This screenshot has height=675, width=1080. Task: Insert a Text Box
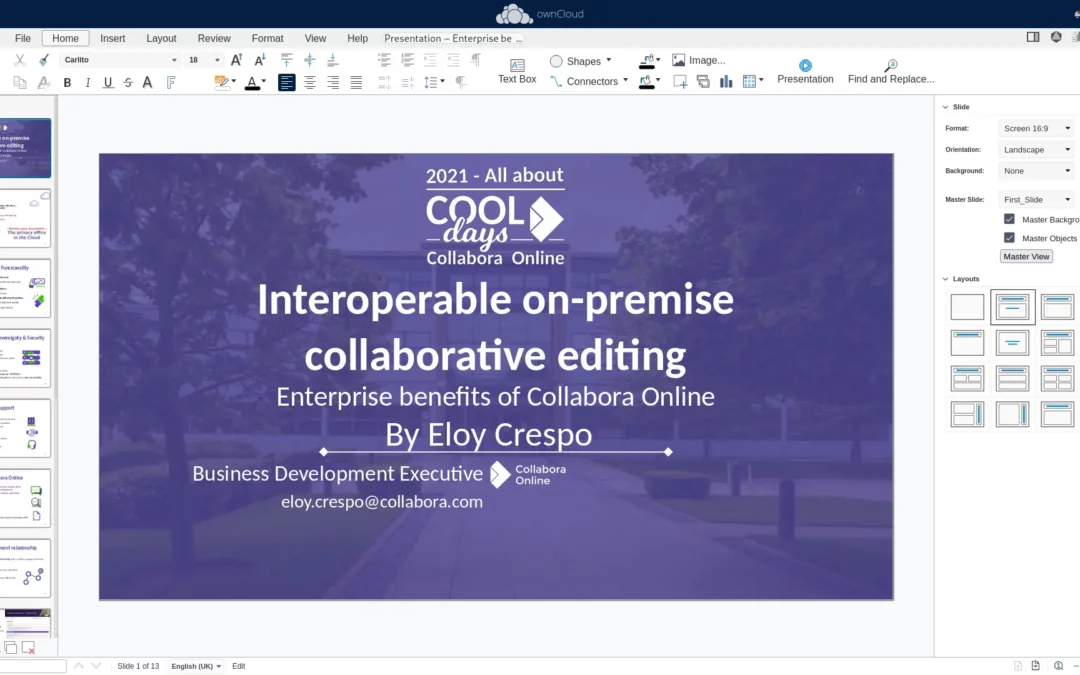(517, 71)
